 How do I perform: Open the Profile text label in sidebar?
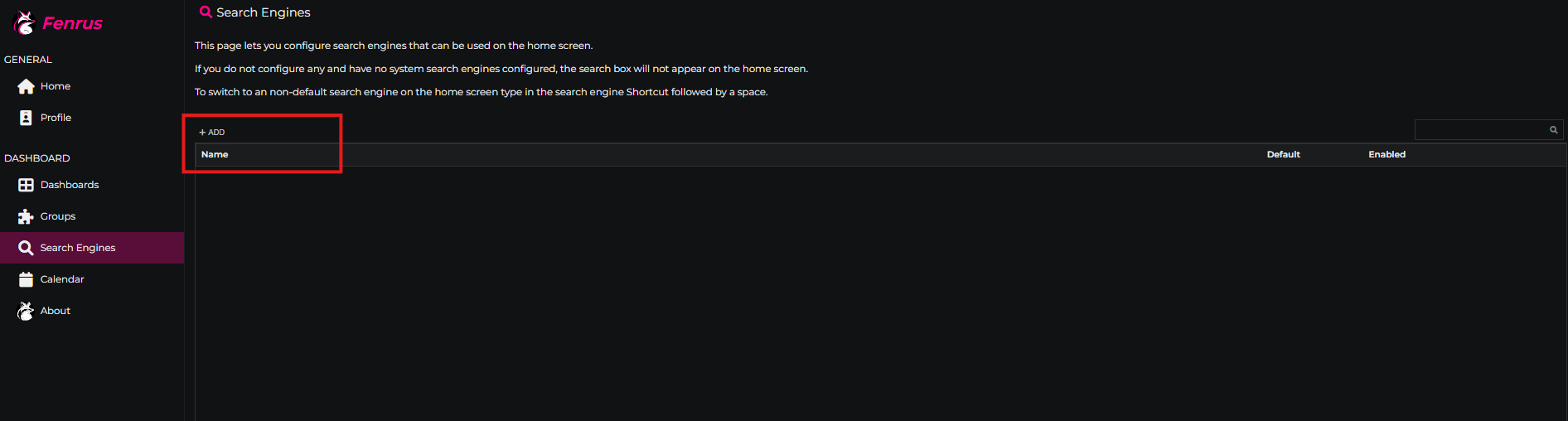[x=56, y=118]
